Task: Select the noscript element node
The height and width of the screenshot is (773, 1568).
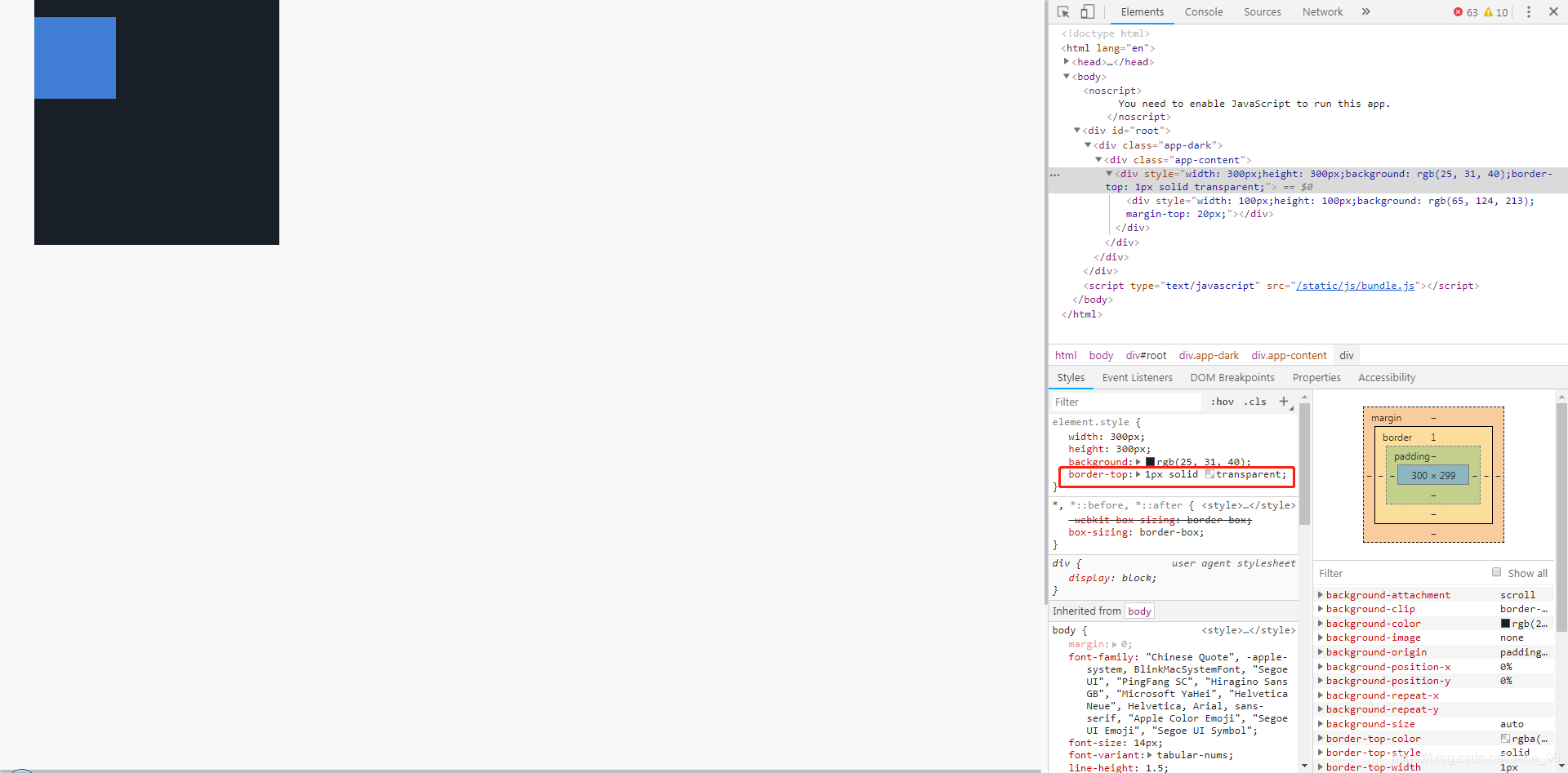Action: coord(1112,91)
